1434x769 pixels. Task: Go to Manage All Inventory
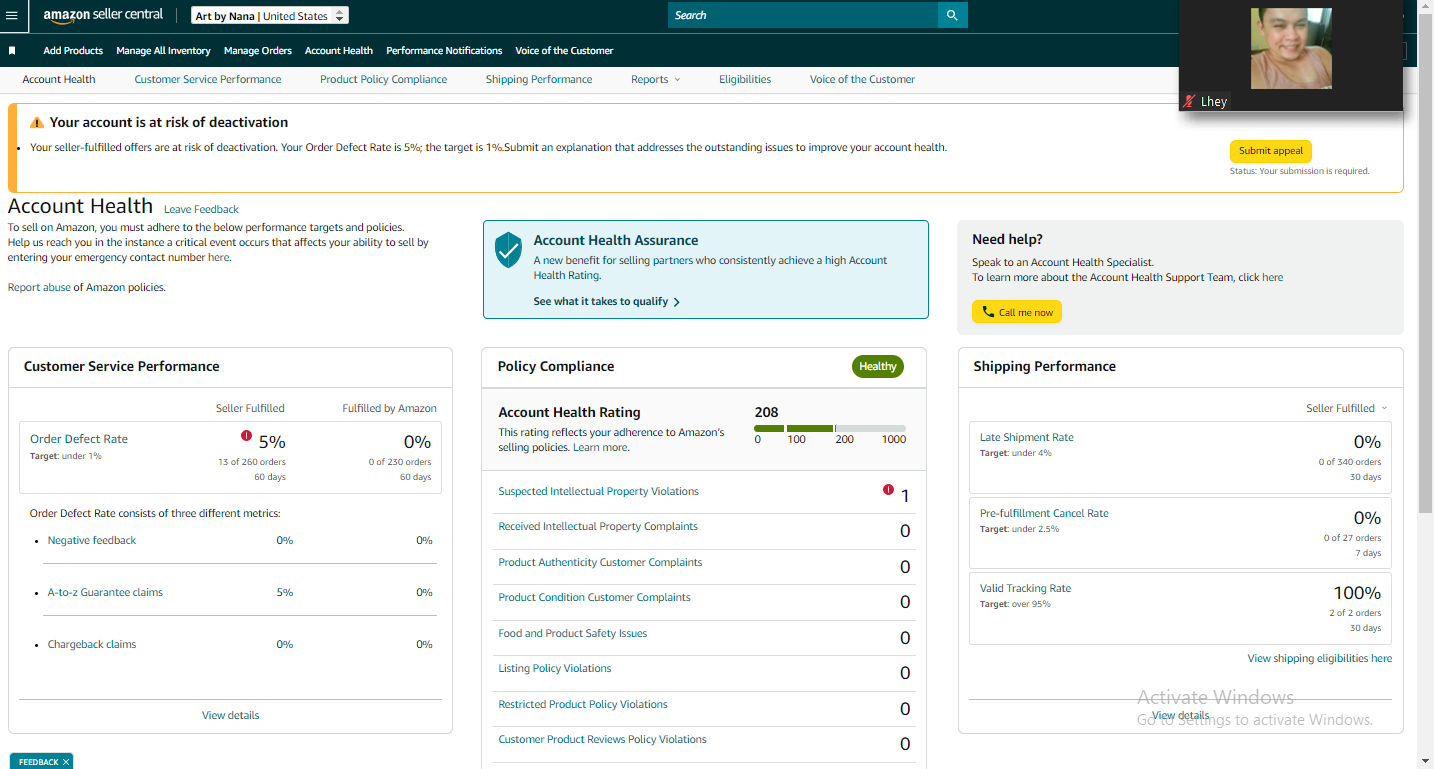point(163,50)
